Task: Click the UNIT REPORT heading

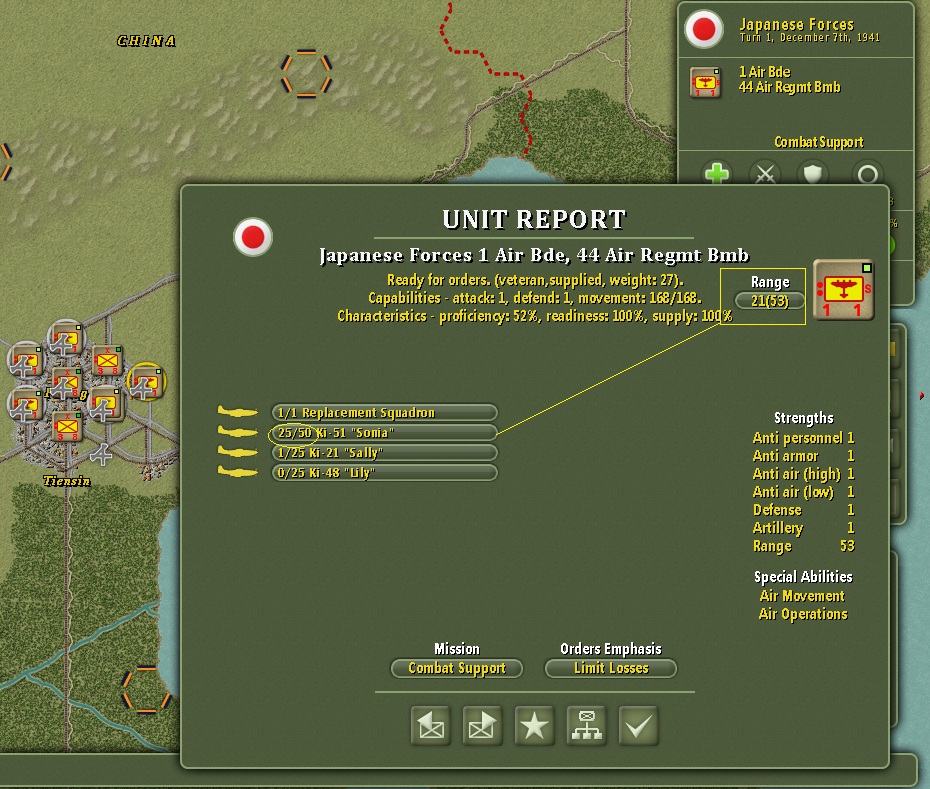Action: coord(534,219)
